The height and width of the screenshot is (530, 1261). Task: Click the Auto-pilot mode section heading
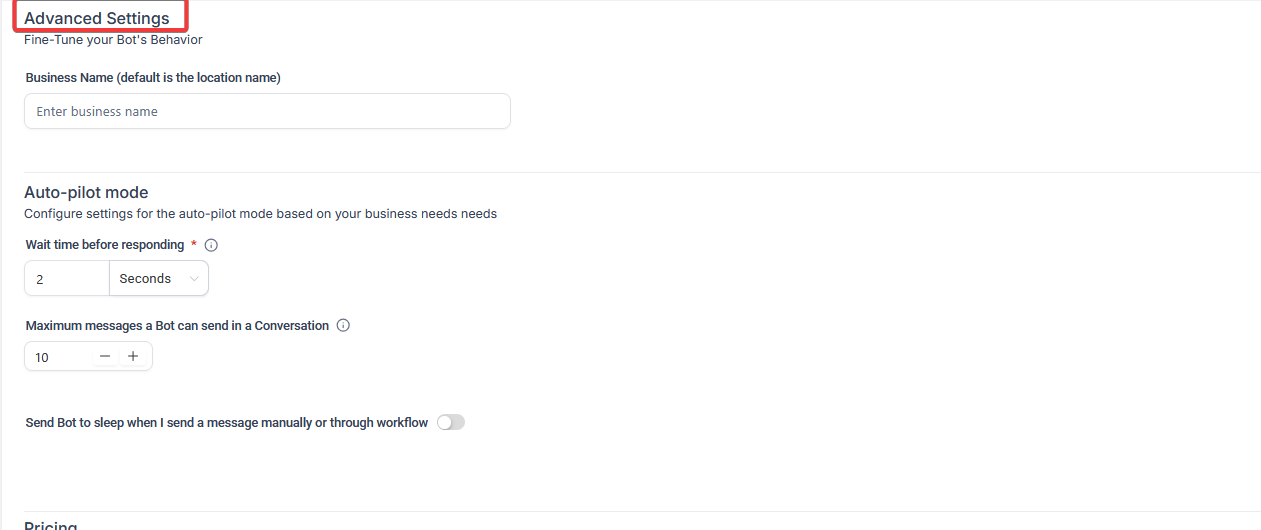click(86, 192)
